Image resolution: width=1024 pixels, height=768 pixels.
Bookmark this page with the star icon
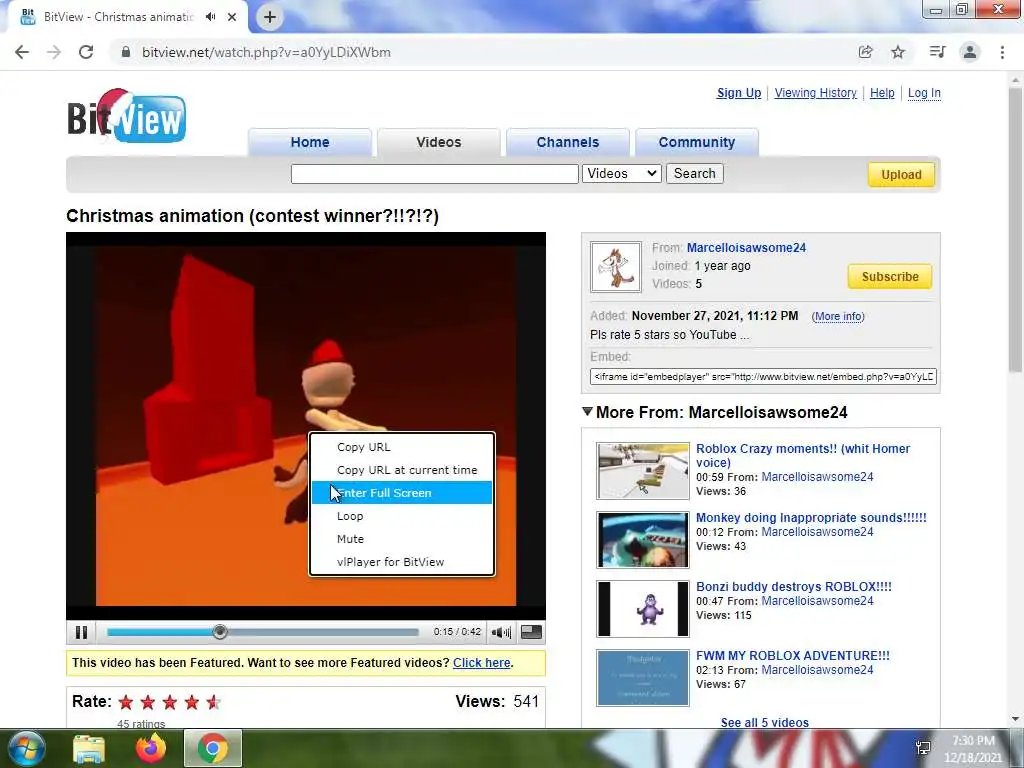point(898,52)
